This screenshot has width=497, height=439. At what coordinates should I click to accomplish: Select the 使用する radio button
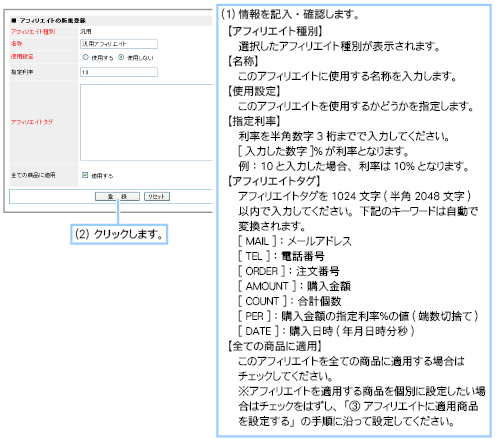[x=86, y=57]
